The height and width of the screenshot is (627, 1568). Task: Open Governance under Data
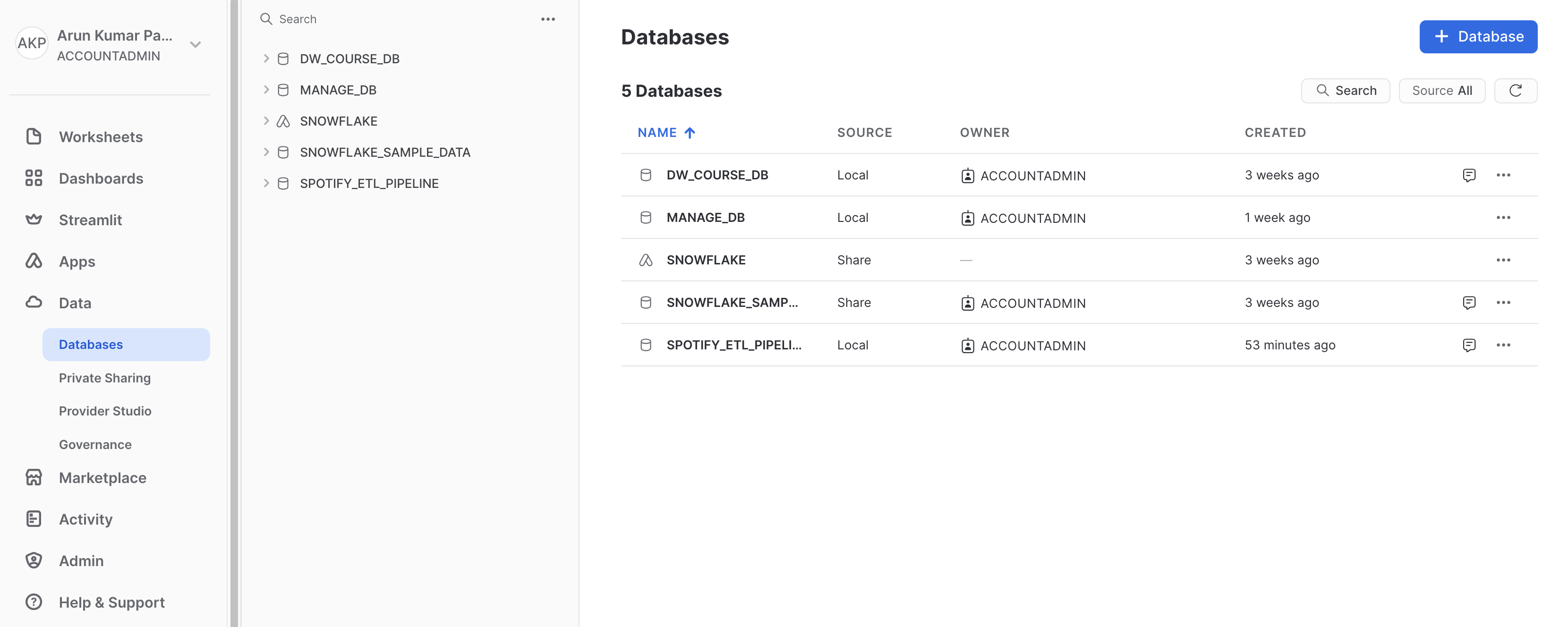click(95, 444)
